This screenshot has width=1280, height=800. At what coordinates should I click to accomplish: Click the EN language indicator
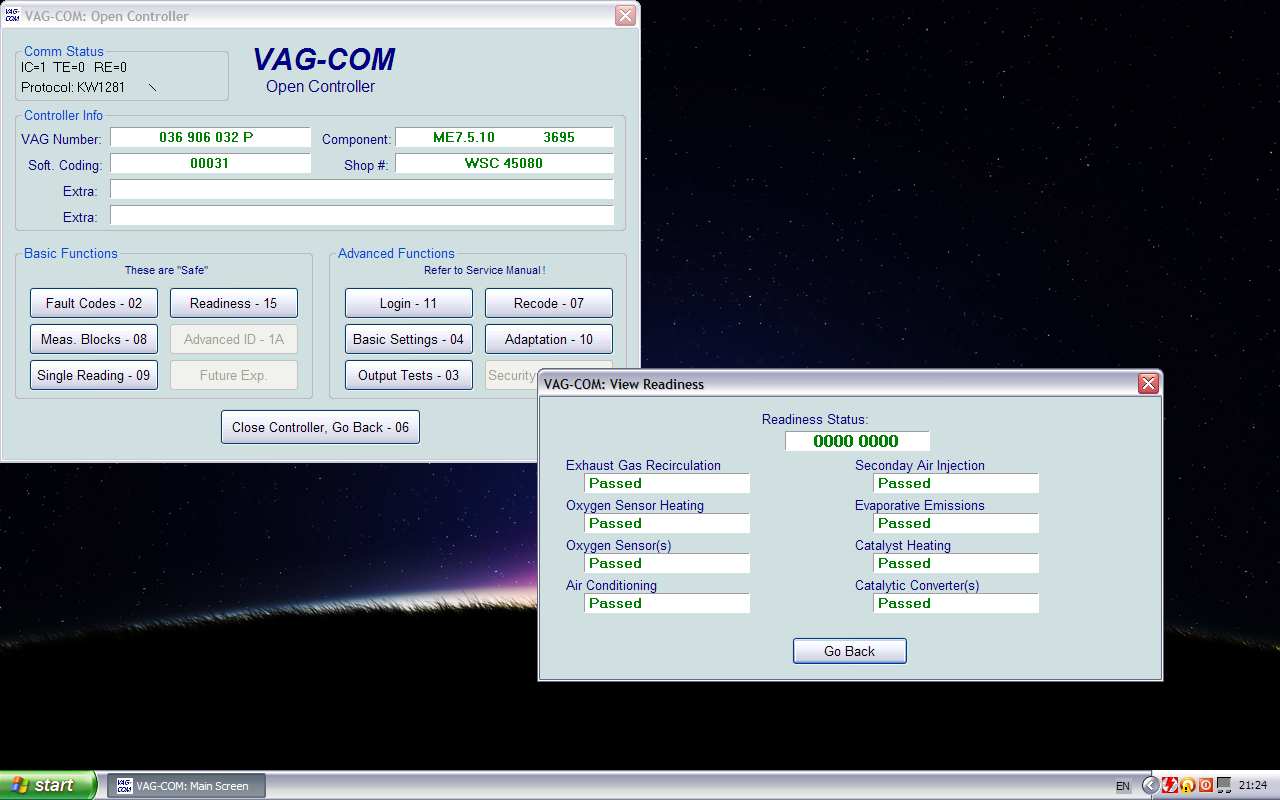coord(1123,787)
